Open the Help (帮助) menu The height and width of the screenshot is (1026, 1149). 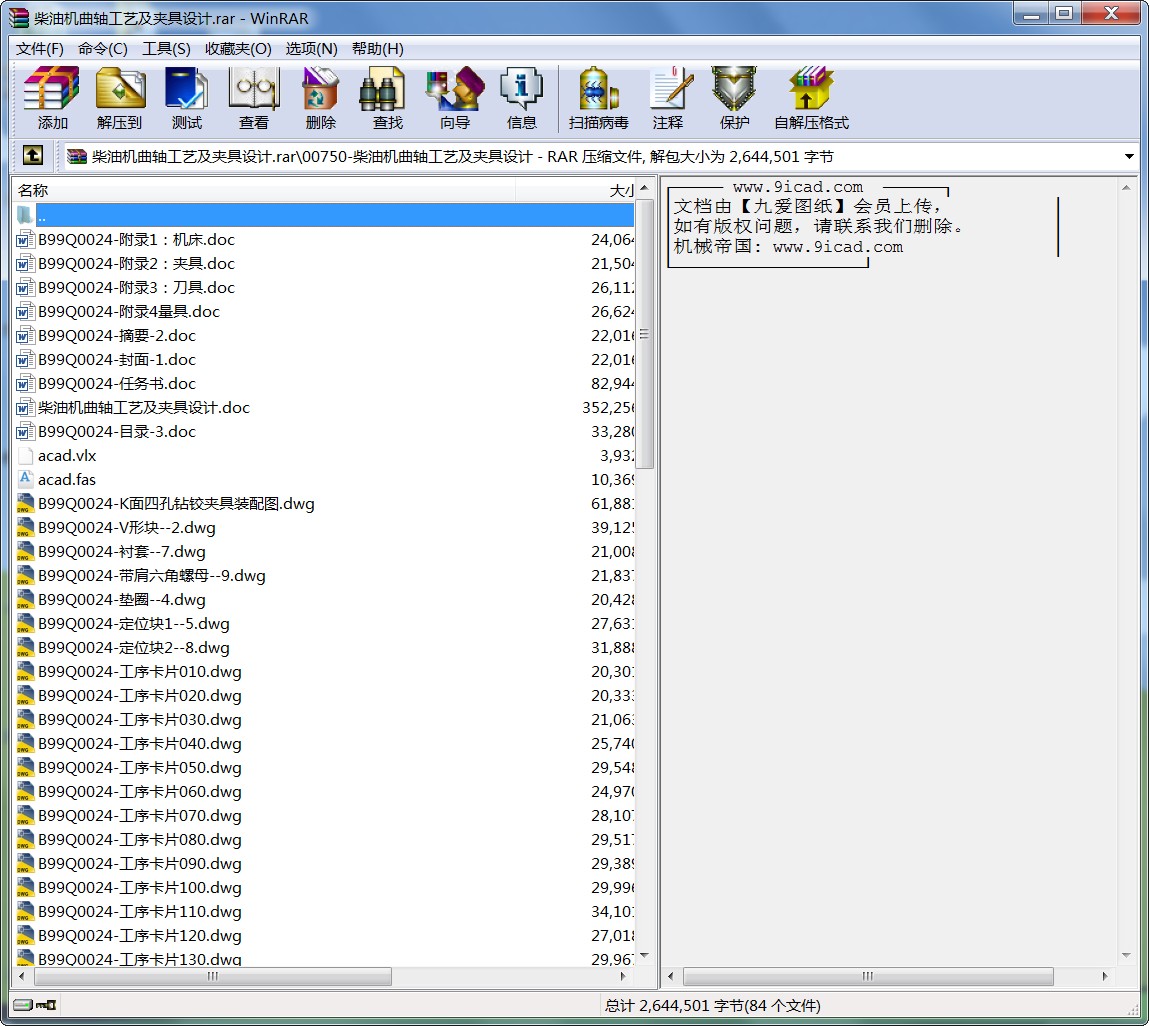click(377, 48)
